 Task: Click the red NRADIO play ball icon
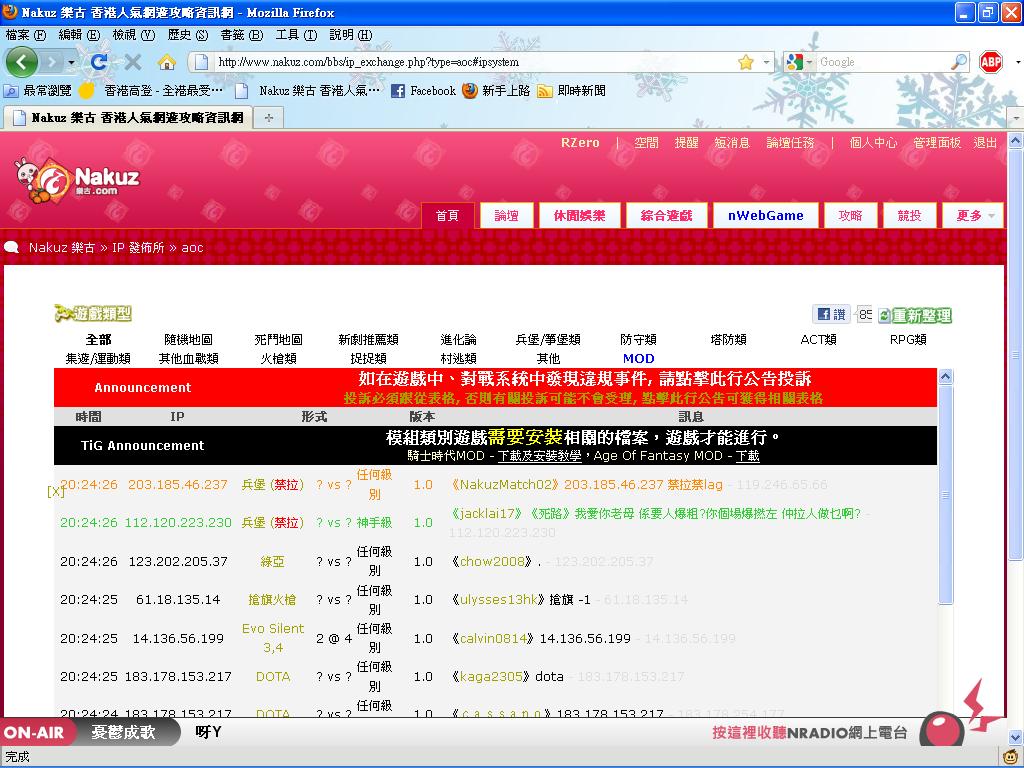[942, 729]
